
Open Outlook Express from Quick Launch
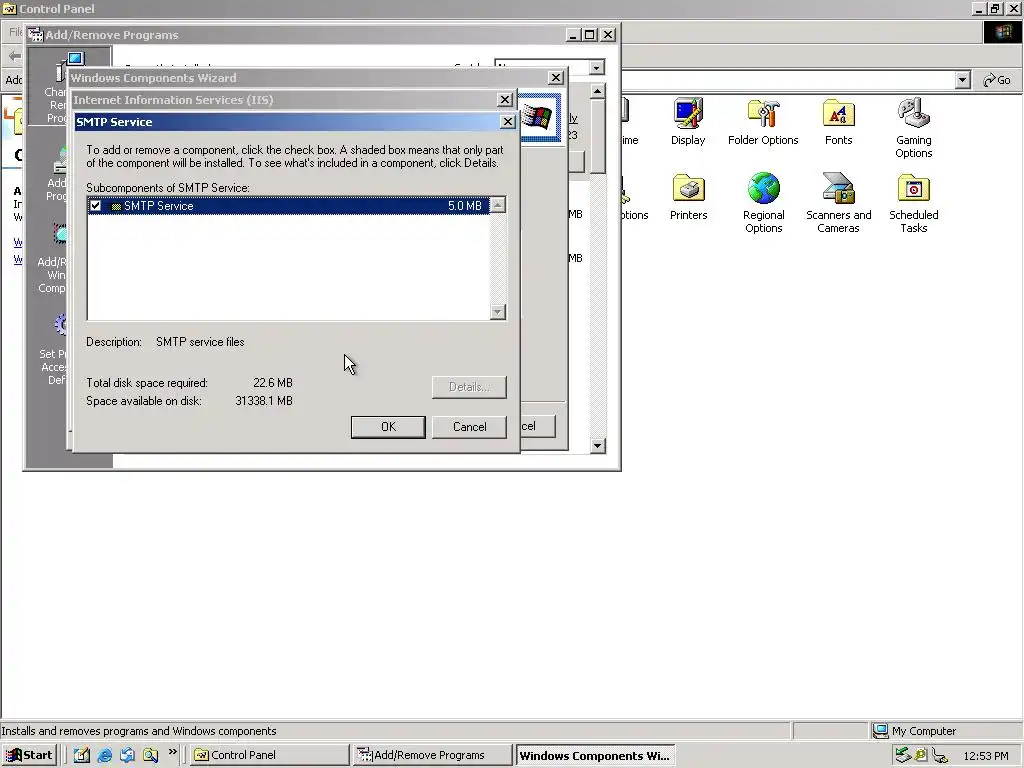point(127,755)
